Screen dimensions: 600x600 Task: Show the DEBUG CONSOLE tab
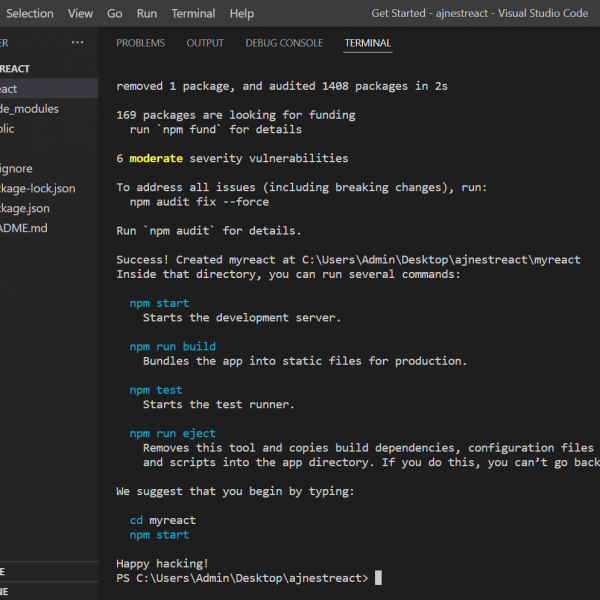[284, 43]
